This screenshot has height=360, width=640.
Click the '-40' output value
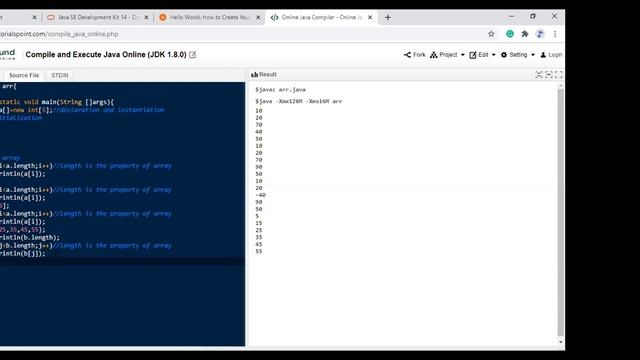point(260,195)
